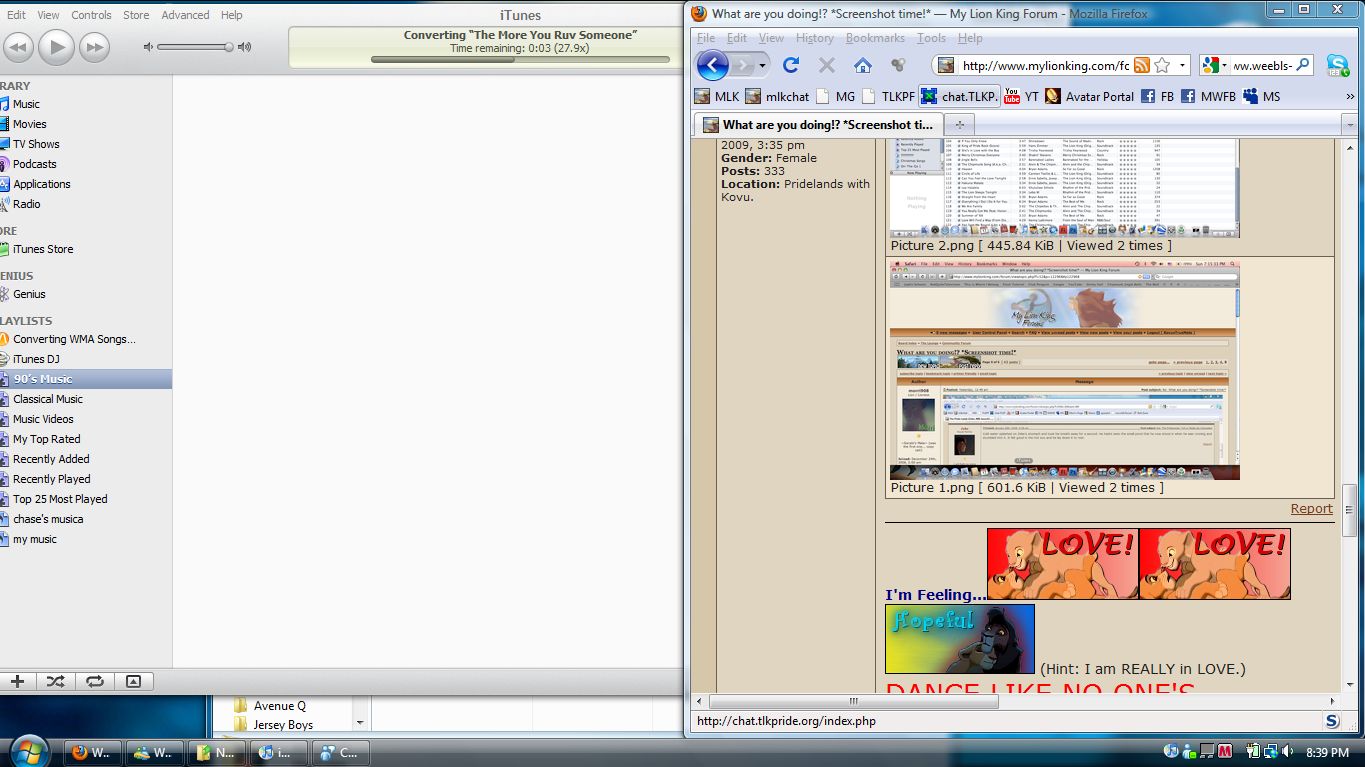Click the iTunes add playlist plus button
The image size is (1365, 767).
[x=17, y=681]
